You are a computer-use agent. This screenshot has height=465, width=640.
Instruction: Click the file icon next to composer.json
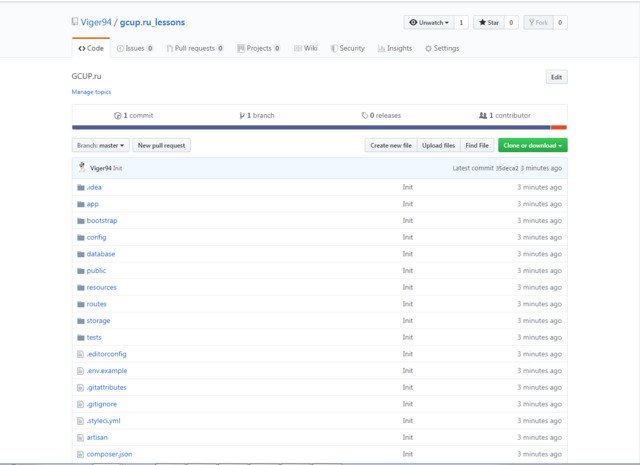(80, 454)
